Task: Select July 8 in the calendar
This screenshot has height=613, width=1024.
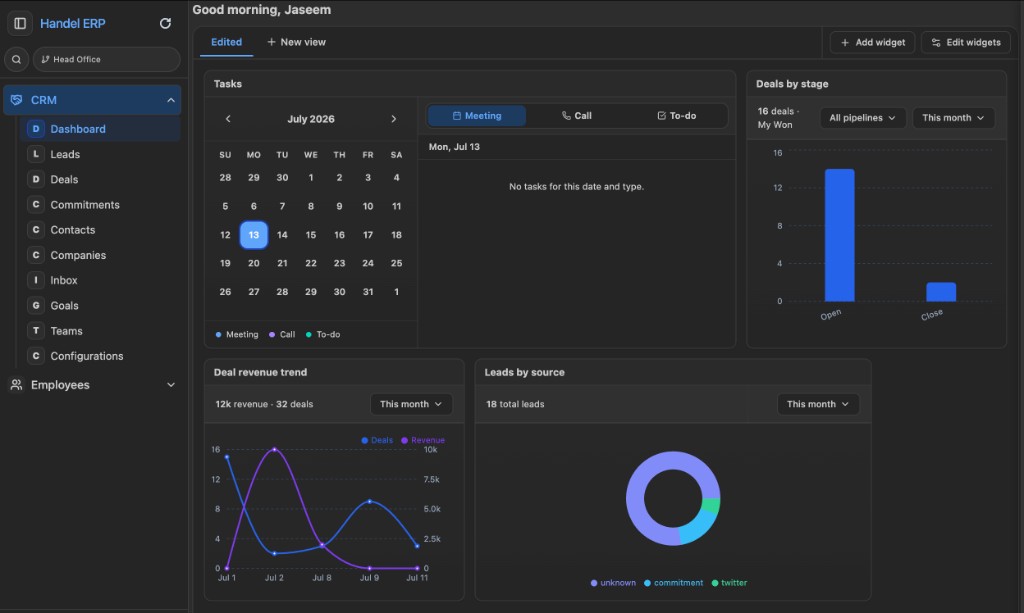Action: pyautogui.click(x=311, y=206)
